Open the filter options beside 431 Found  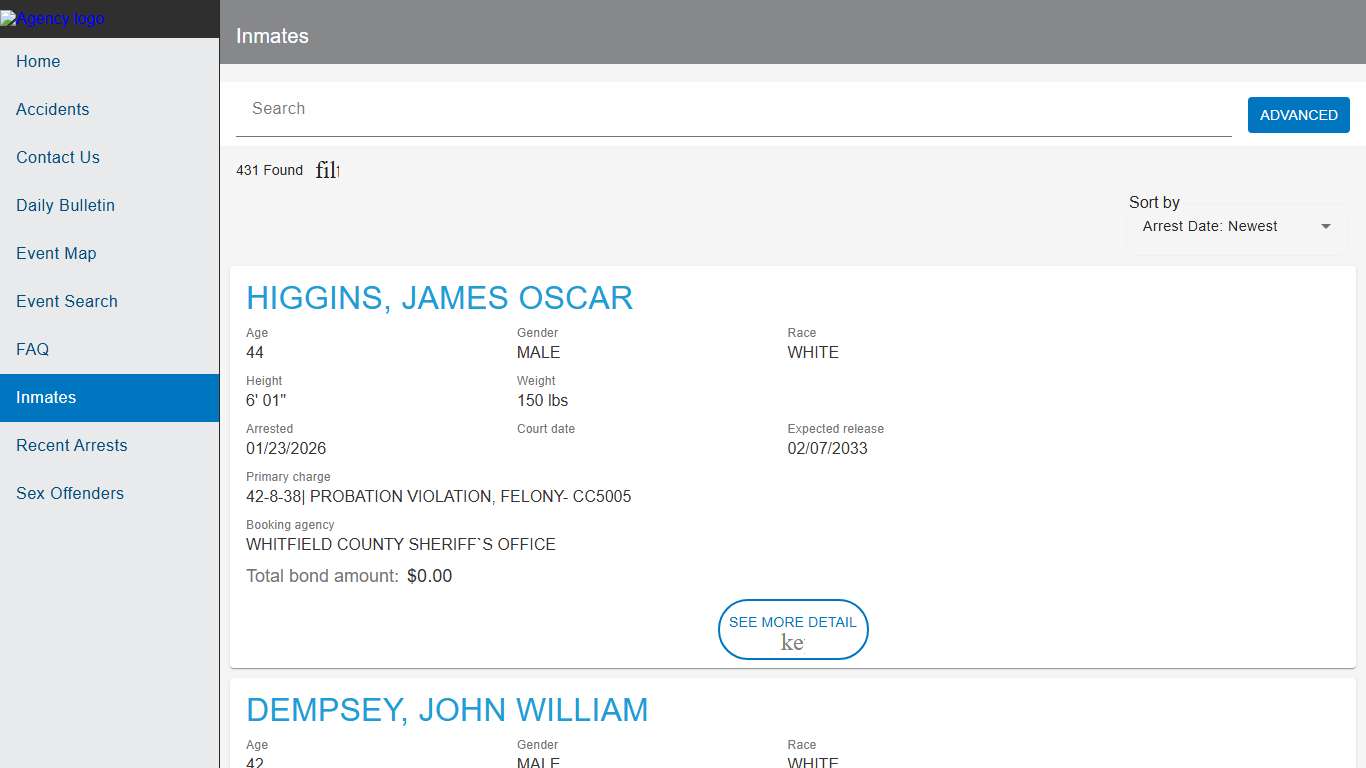327,170
